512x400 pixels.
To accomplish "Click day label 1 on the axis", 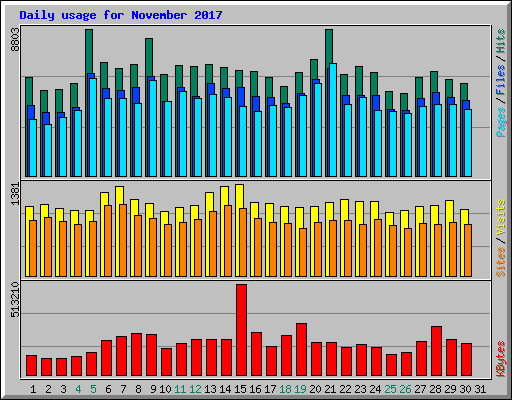I will [33, 389].
